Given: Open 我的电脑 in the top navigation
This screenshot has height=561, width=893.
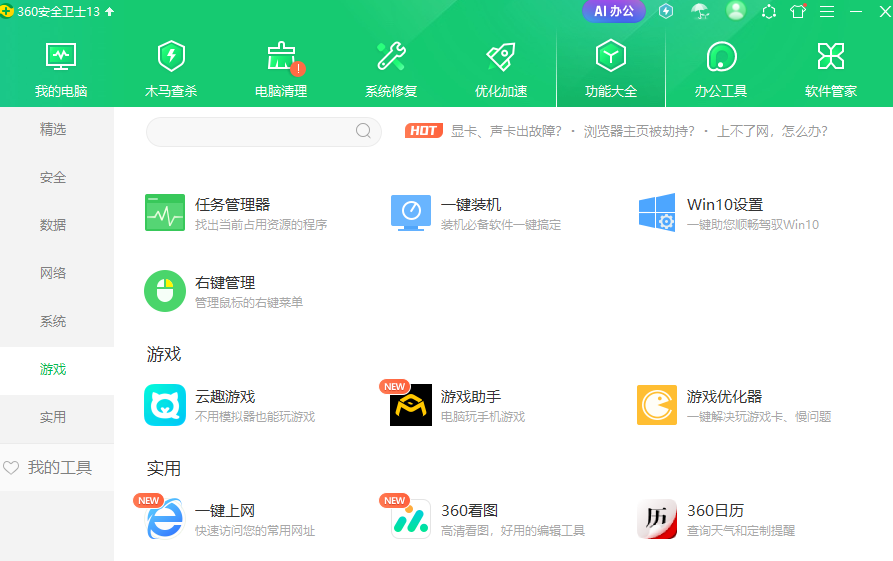Looking at the screenshot, I should tap(61, 68).
